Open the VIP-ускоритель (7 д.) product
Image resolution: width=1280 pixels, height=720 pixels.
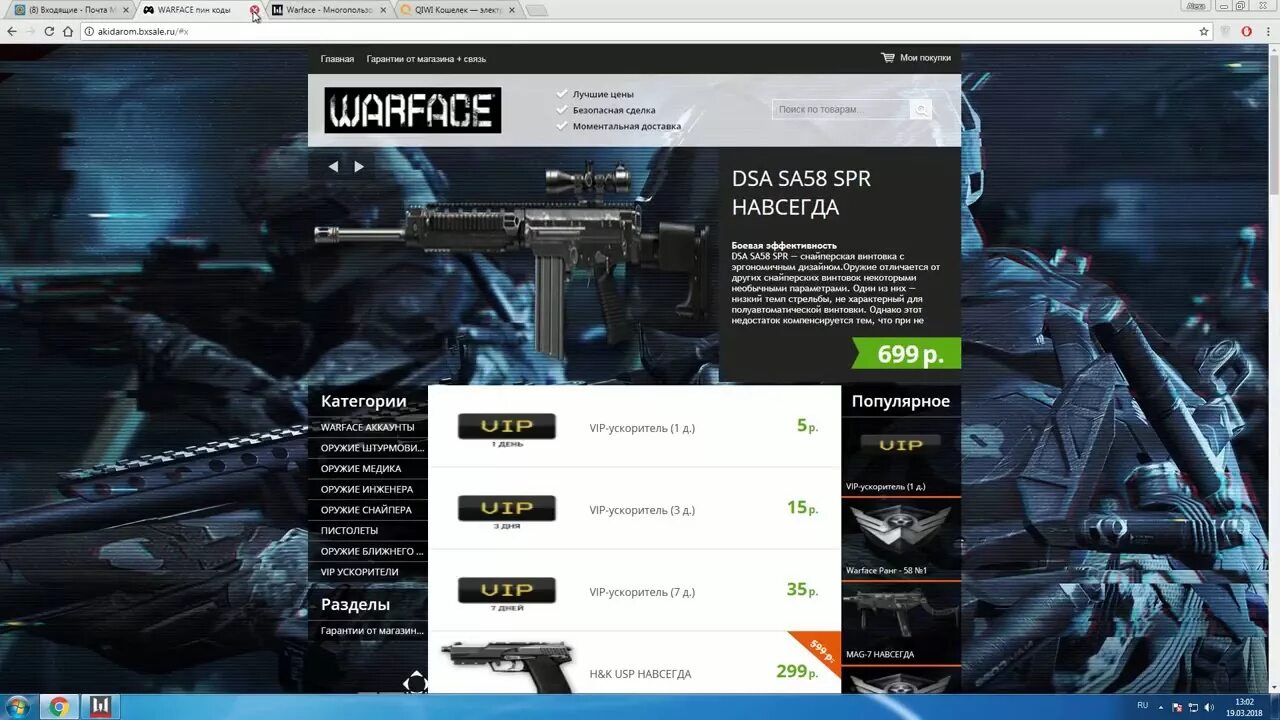click(642, 592)
